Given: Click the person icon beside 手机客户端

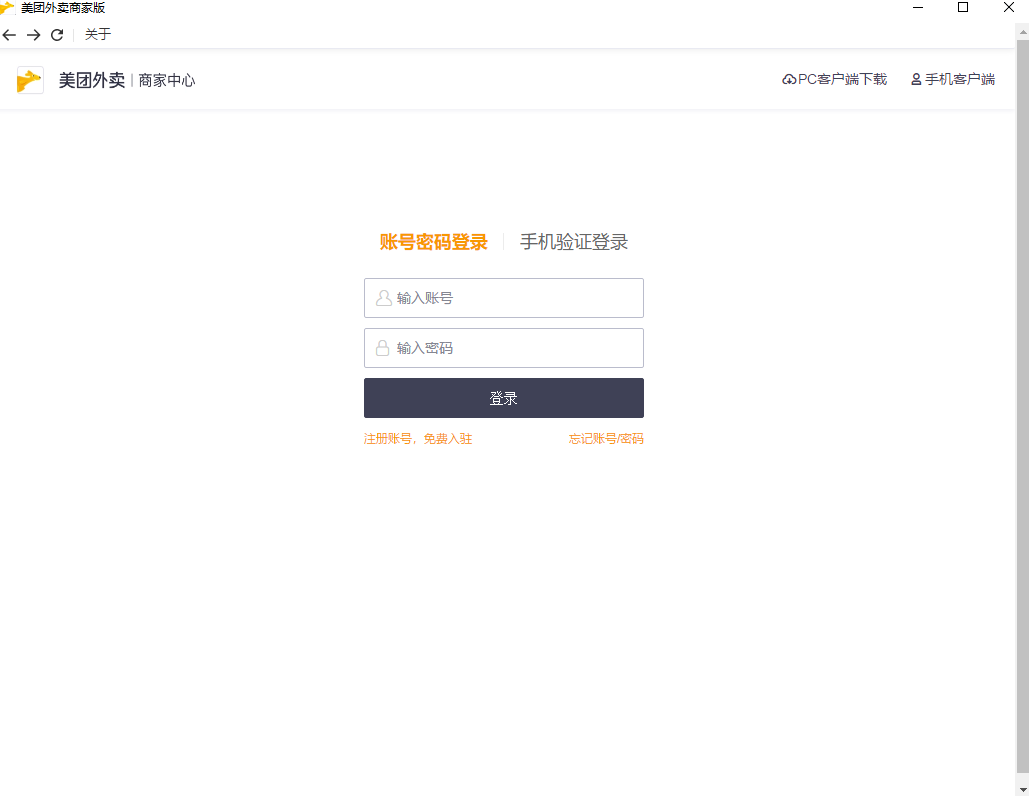Looking at the screenshot, I should [x=916, y=79].
